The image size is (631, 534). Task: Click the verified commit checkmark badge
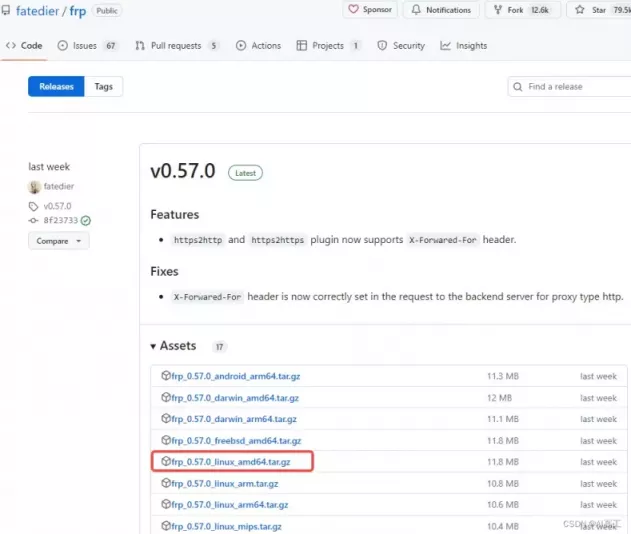[86, 220]
